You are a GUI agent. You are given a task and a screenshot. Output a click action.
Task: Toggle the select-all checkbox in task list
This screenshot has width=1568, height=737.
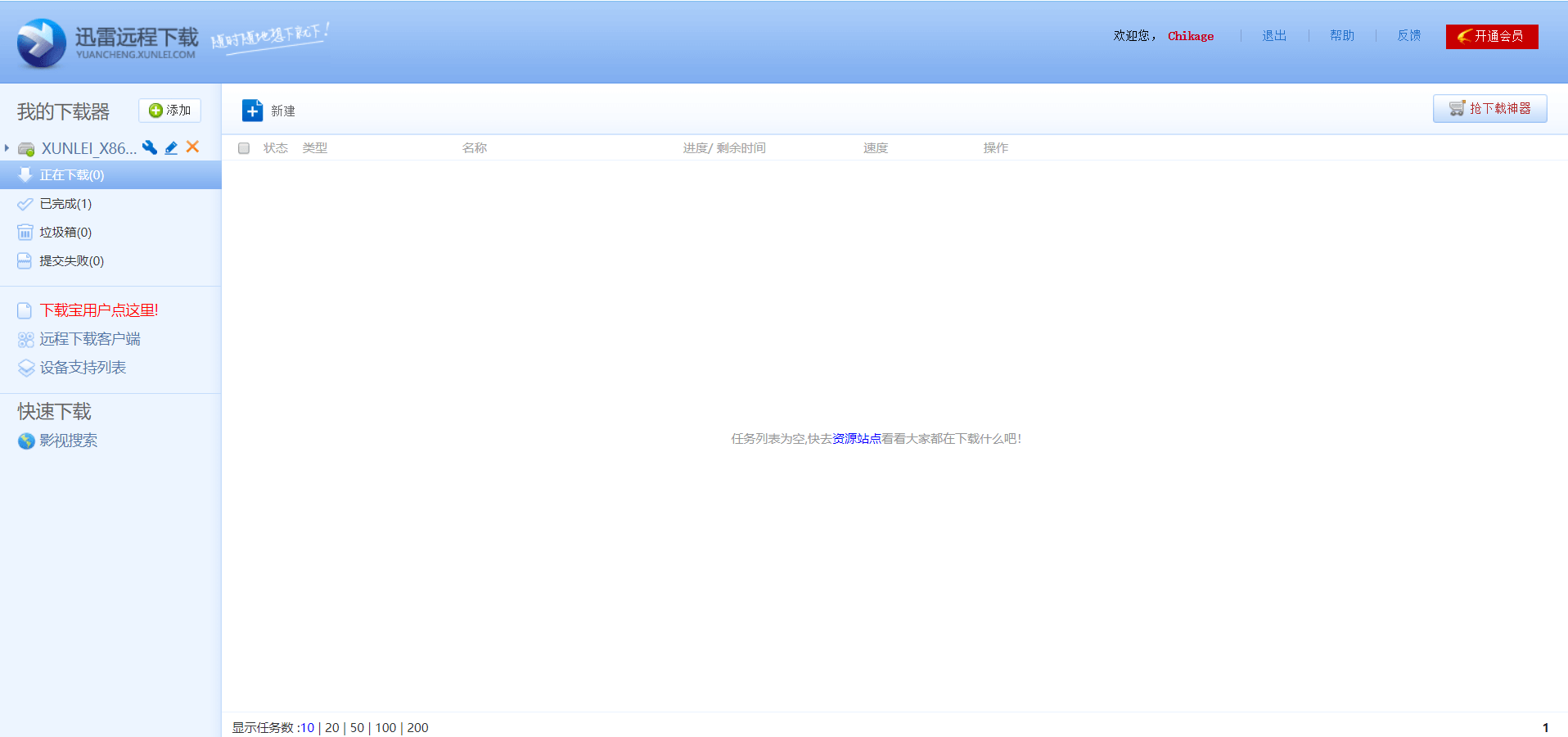(x=243, y=147)
